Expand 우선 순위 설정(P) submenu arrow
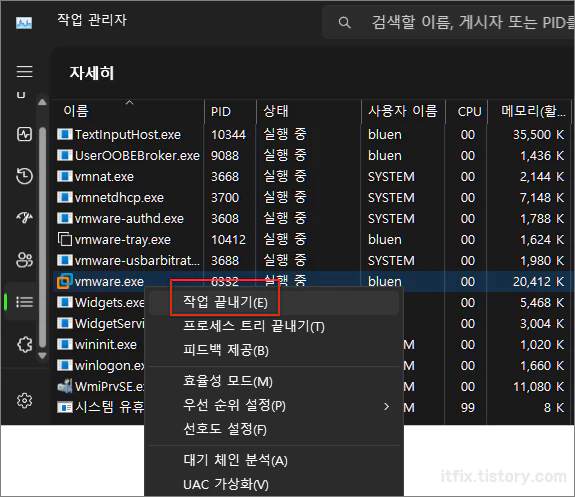The width and height of the screenshot is (575, 497). pyautogui.click(x=386, y=406)
